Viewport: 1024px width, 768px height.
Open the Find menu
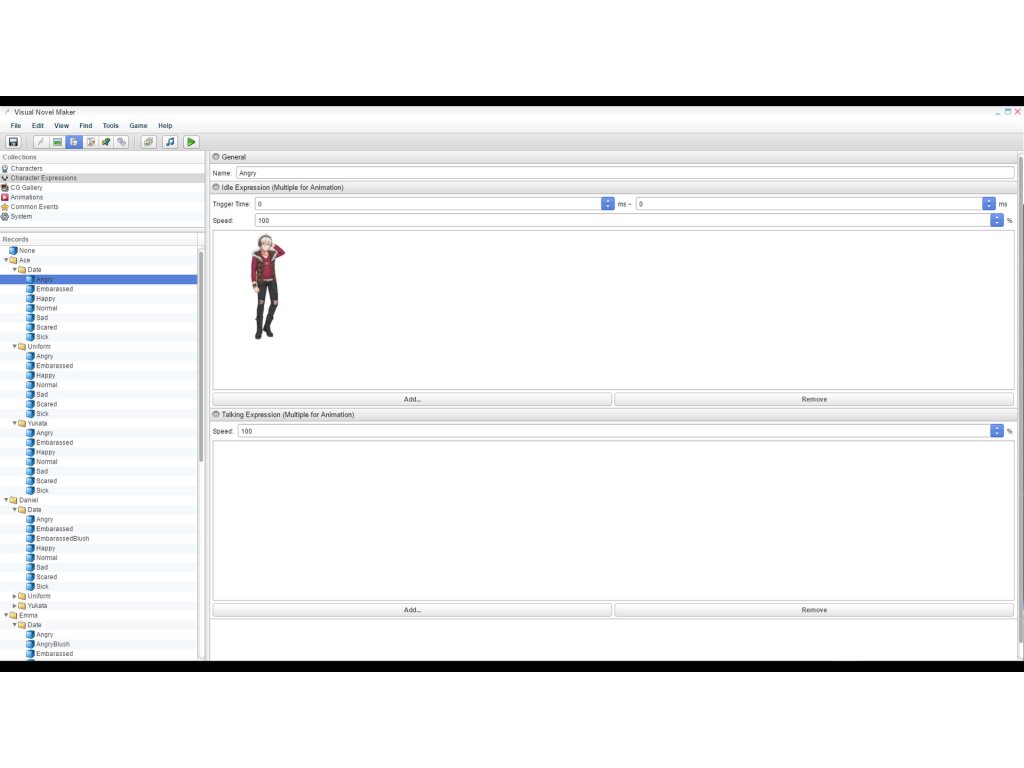pyautogui.click(x=86, y=125)
